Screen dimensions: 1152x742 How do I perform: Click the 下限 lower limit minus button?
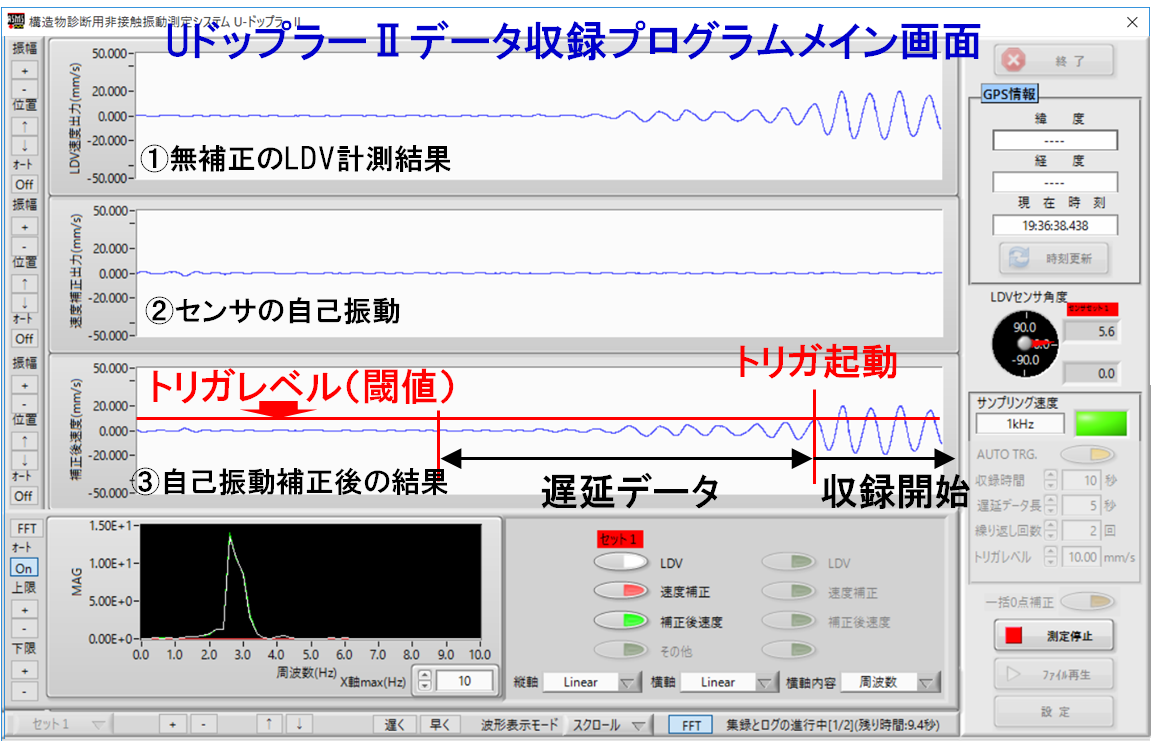coord(24,691)
